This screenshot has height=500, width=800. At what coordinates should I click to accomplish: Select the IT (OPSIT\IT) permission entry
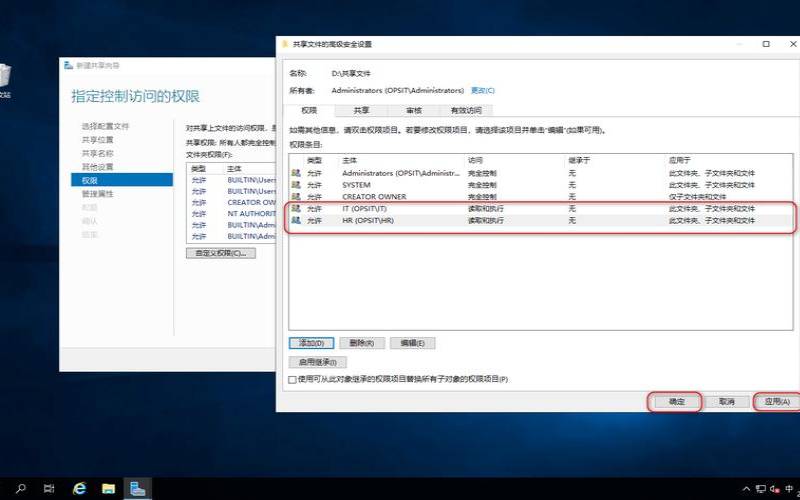(x=541, y=208)
